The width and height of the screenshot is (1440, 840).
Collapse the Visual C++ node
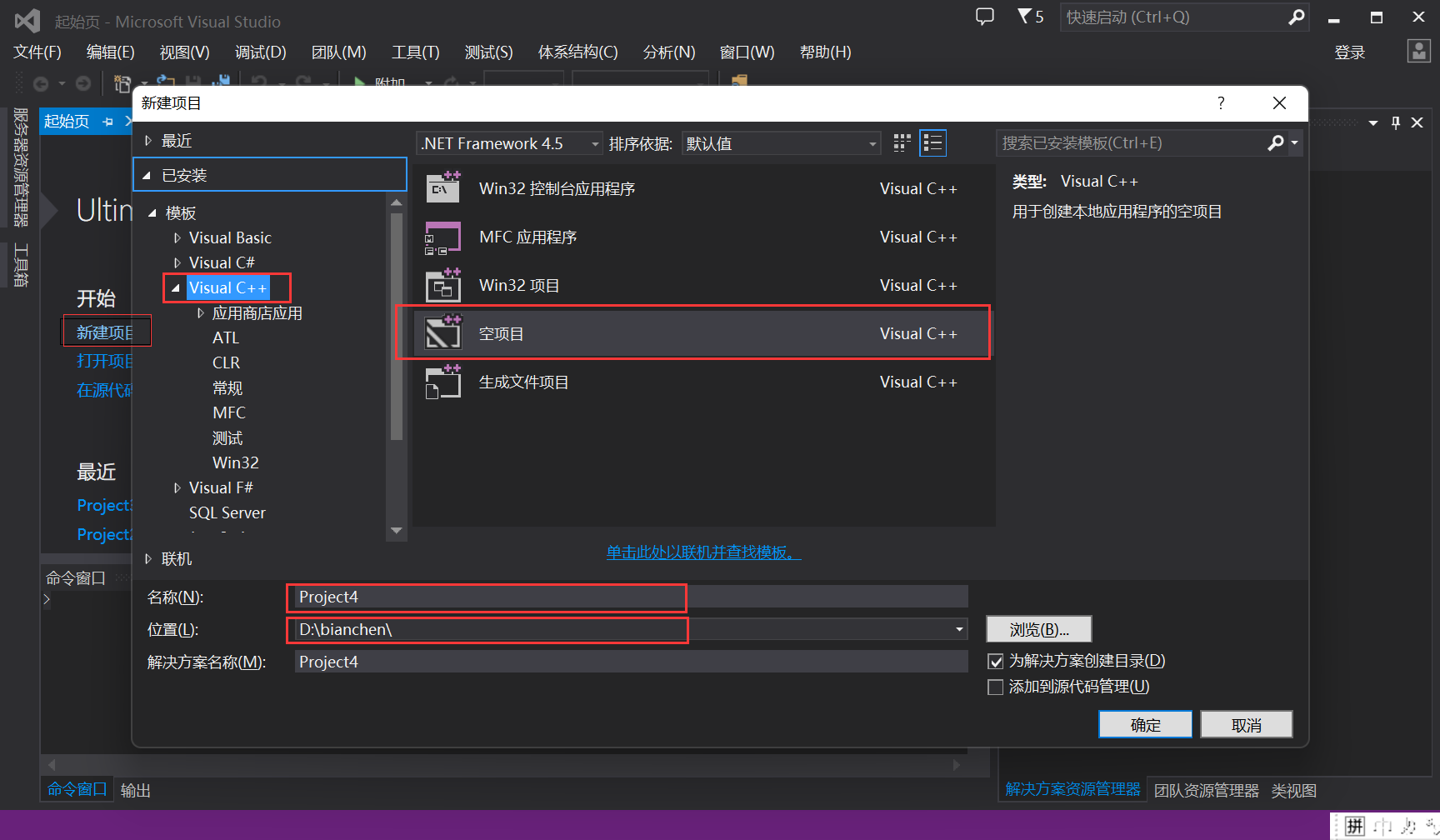pyautogui.click(x=175, y=288)
